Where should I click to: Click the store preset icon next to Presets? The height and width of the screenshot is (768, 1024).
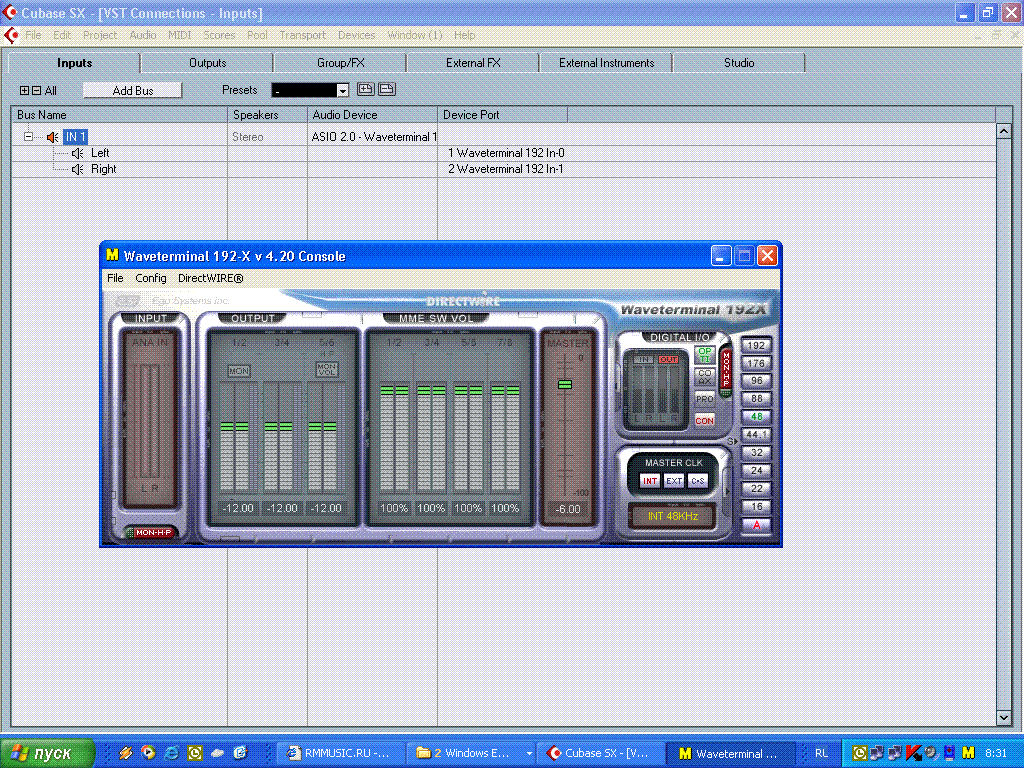click(365, 89)
